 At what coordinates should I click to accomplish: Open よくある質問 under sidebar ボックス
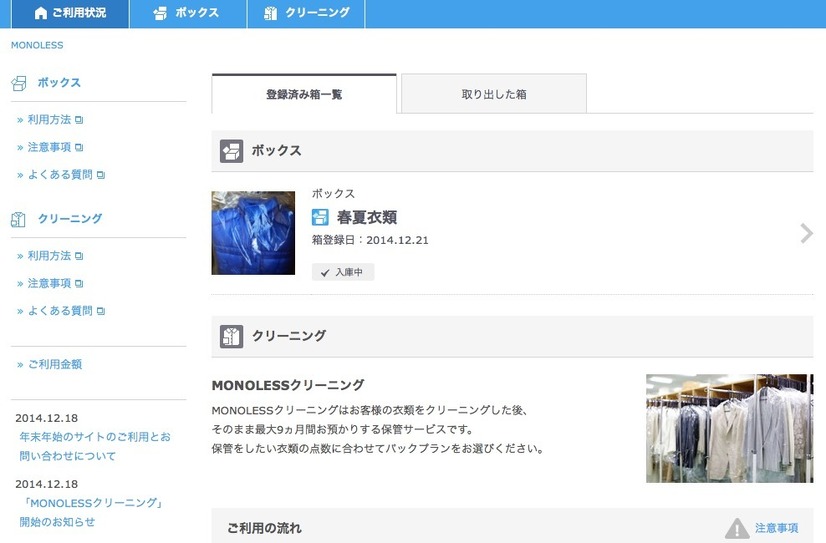coord(60,174)
